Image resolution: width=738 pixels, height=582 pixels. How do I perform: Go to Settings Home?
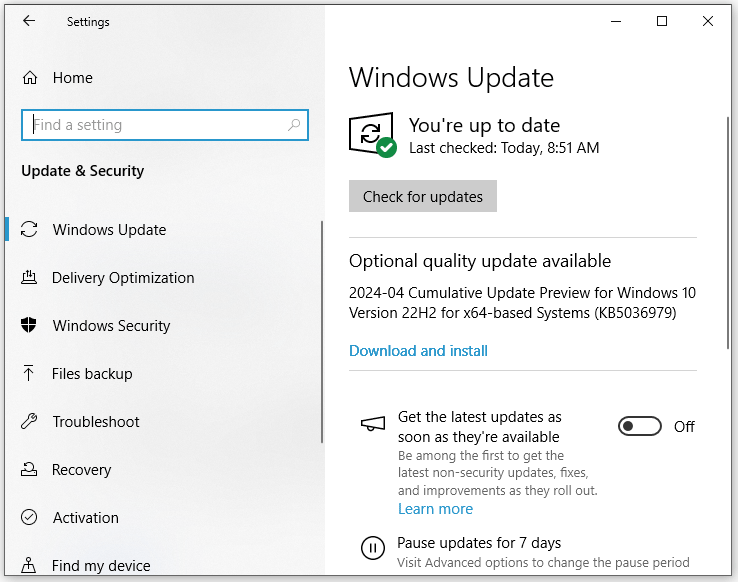click(72, 78)
